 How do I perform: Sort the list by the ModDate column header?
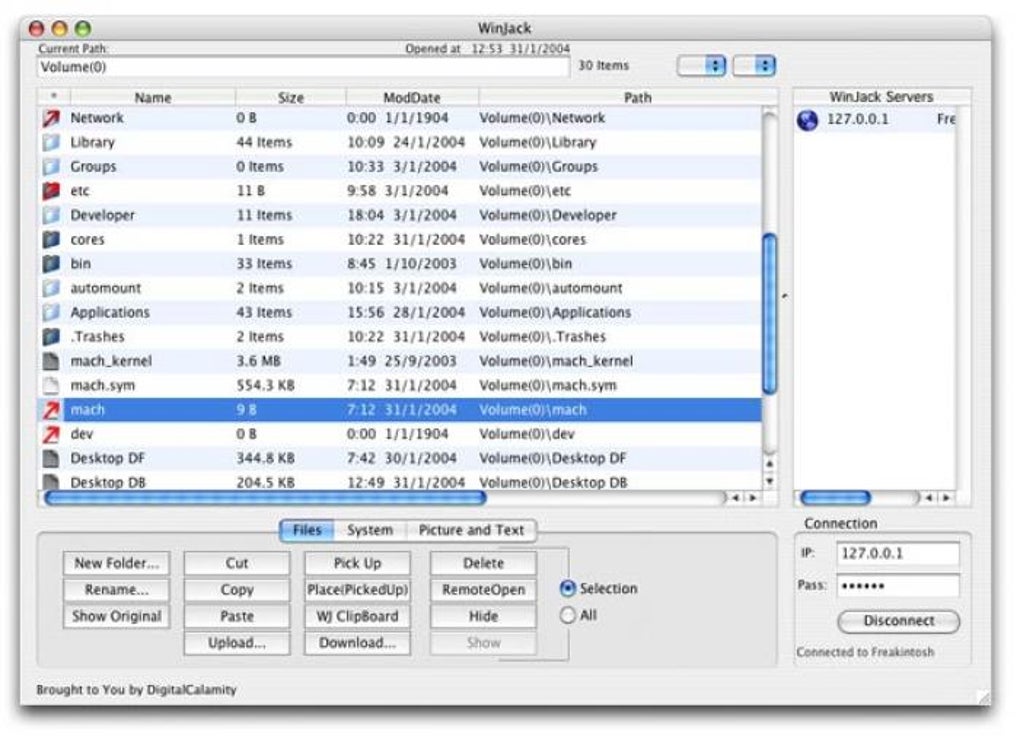[412, 98]
